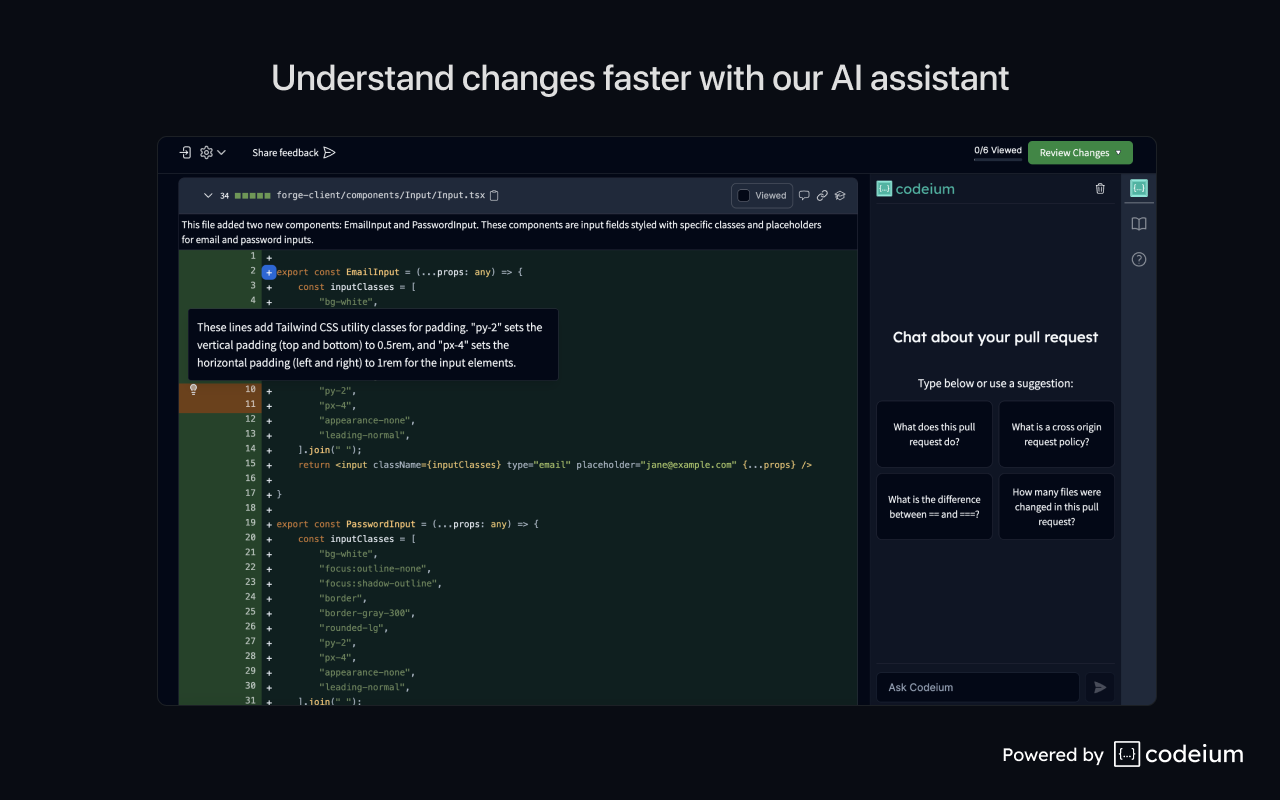Click the 0/6 Viewed progress indicator
1280x800 pixels.
[x=998, y=152]
